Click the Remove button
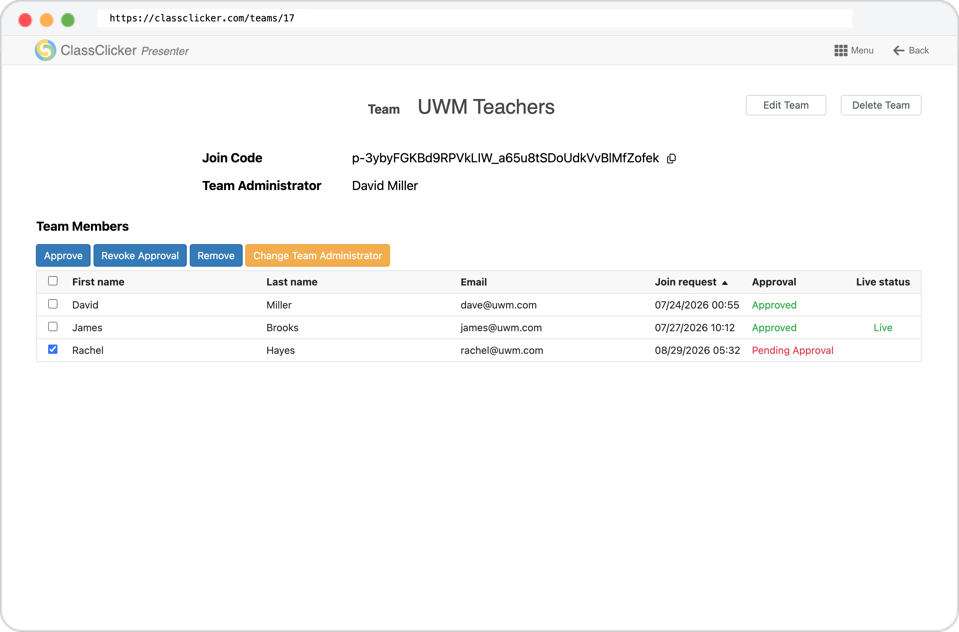This screenshot has width=959, height=632. click(216, 256)
